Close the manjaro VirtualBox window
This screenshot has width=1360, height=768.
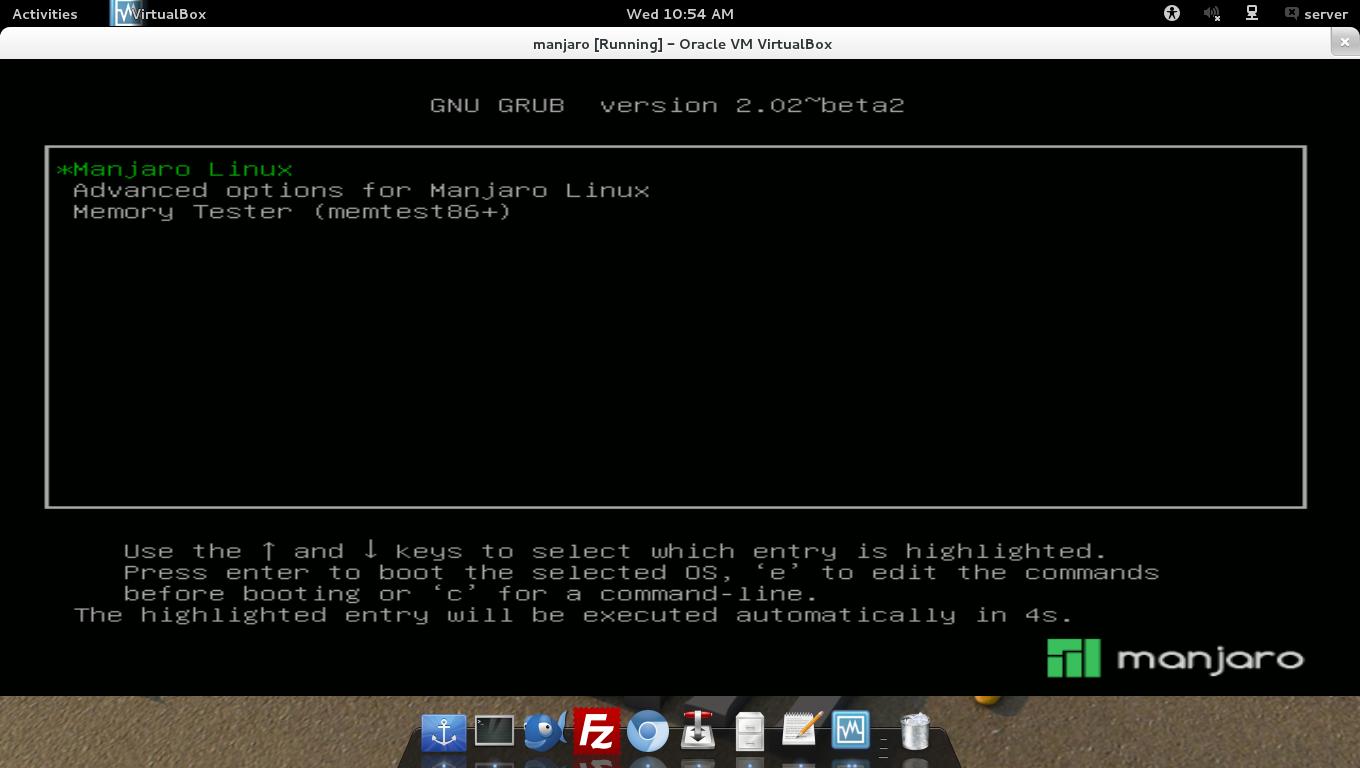tap(1344, 42)
